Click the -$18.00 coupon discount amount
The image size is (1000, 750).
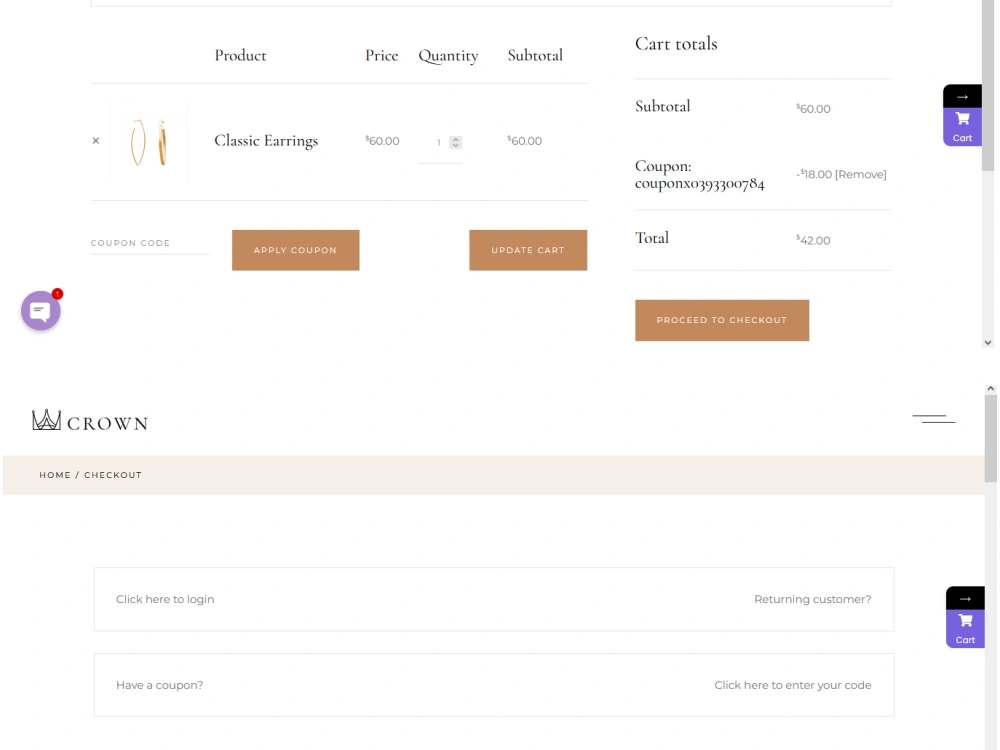[x=814, y=174]
